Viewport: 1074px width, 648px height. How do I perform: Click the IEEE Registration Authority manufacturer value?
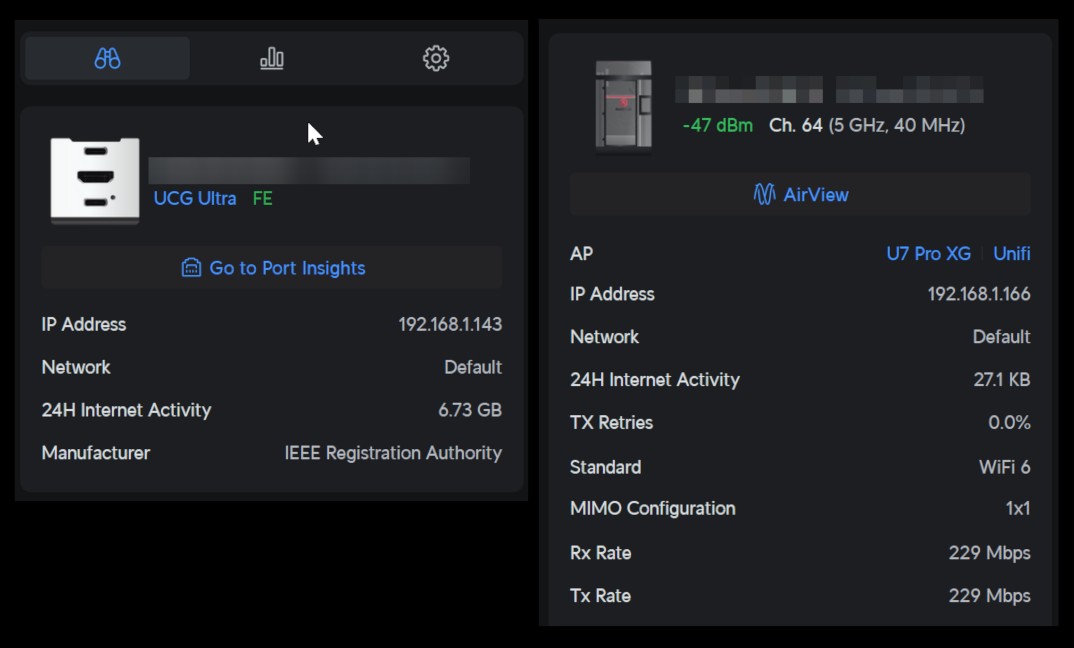point(393,453)
